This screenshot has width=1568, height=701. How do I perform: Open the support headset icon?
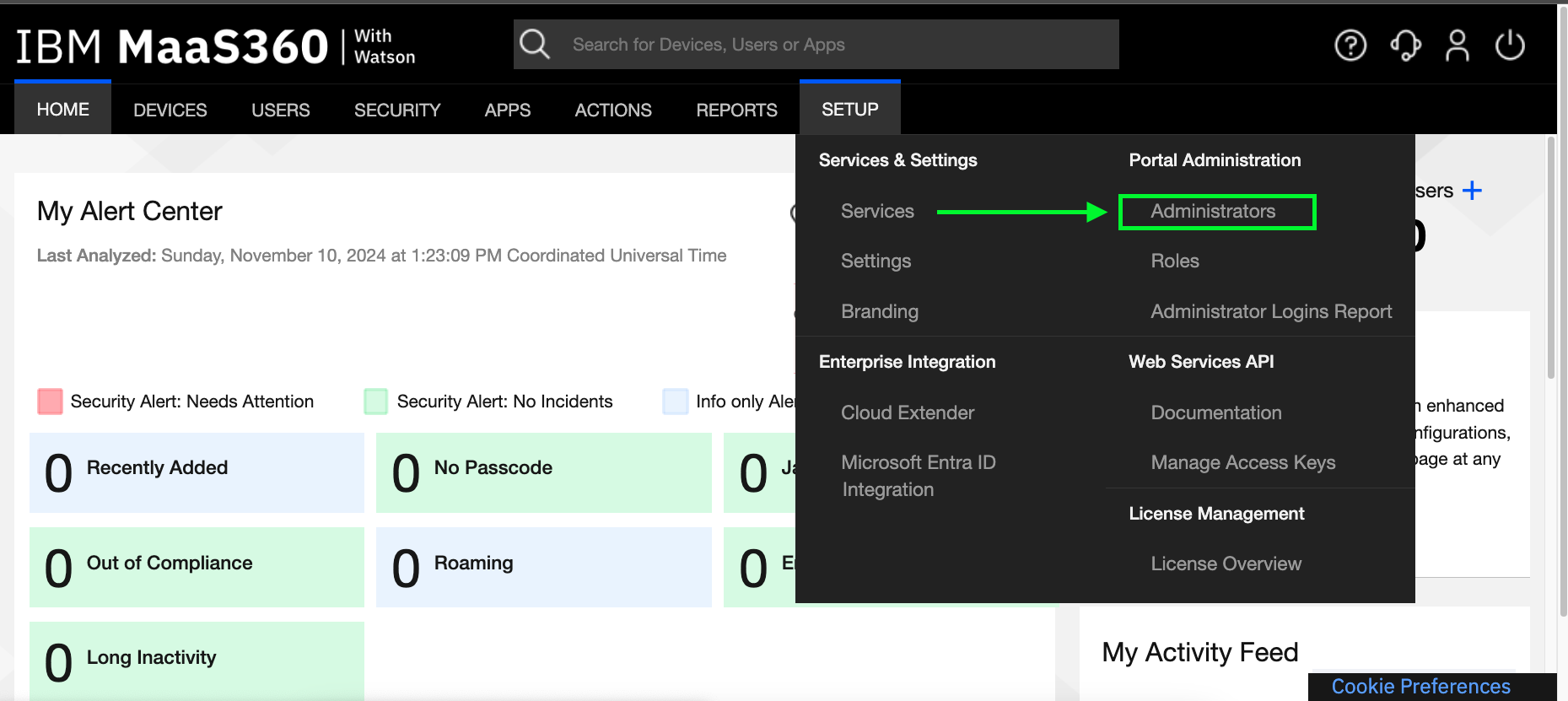pyautogui.click(x=1405, y=45)
